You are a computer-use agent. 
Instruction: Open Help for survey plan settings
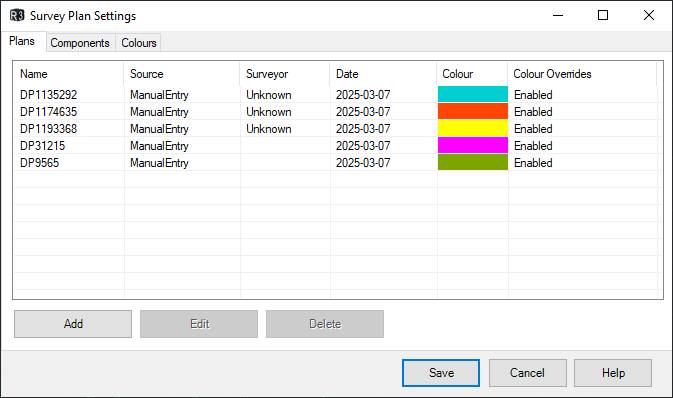[x=613, y=373]
